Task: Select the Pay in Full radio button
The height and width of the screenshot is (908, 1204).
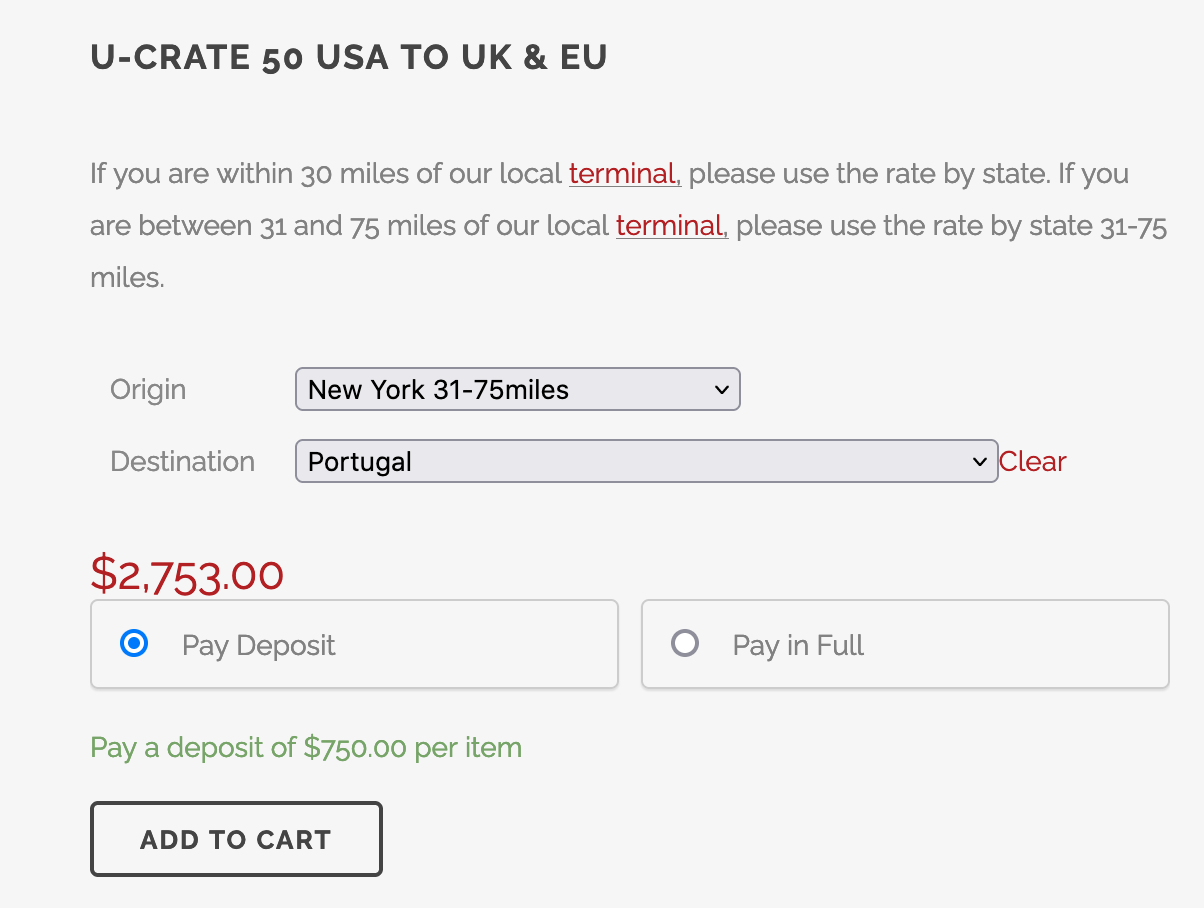Action: coord(685,644)
